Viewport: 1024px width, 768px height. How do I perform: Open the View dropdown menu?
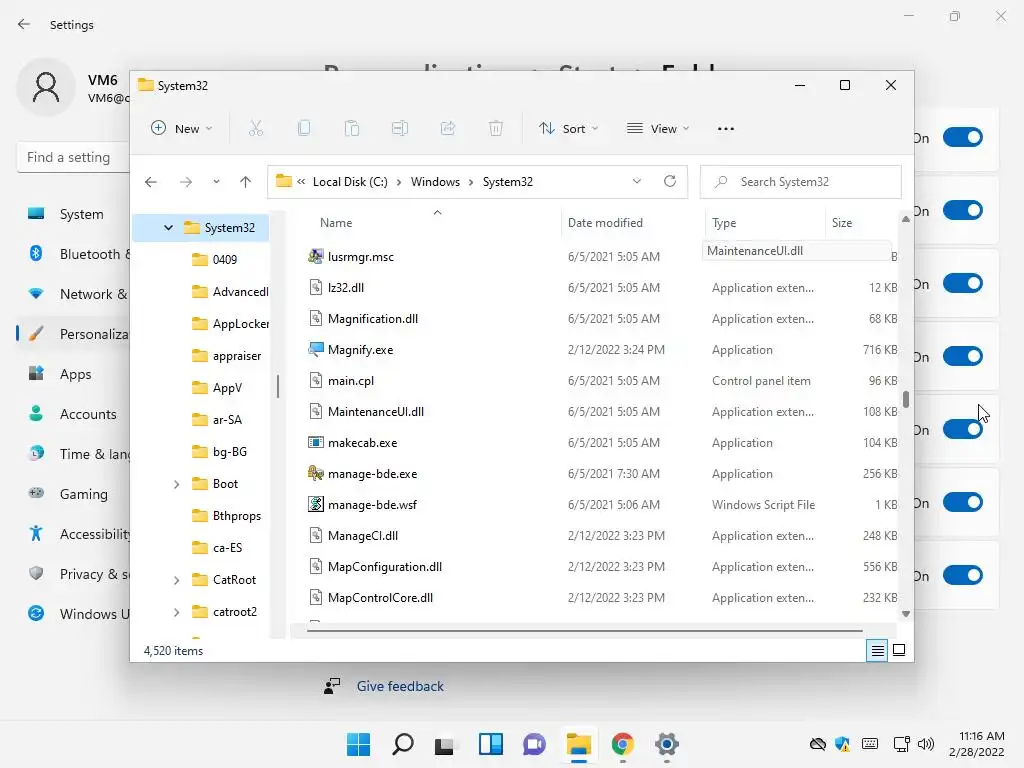pyautogui.click(x=658, y=129)
